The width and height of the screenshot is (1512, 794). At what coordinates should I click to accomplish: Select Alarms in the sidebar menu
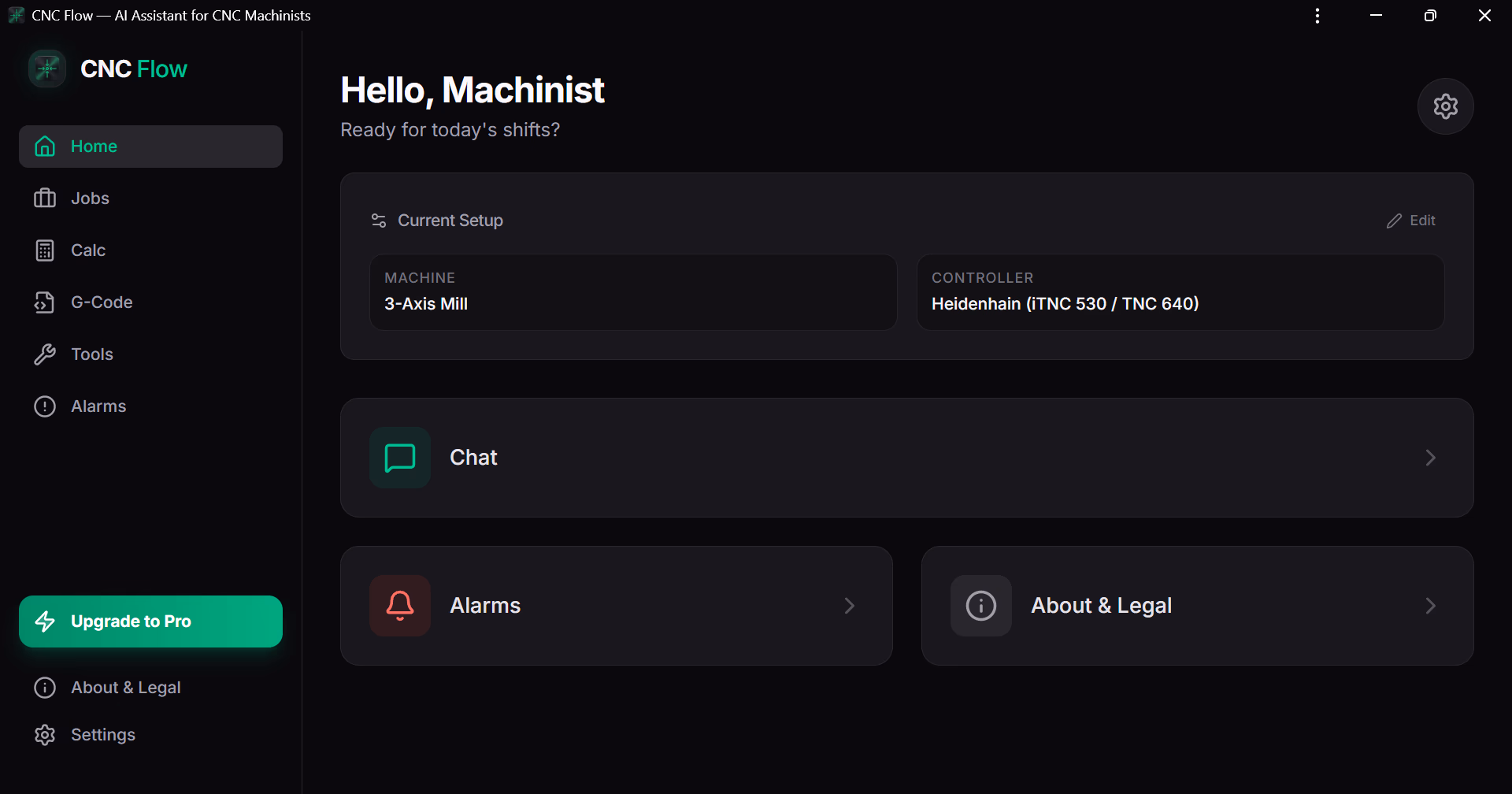click(x=150, y=406)
